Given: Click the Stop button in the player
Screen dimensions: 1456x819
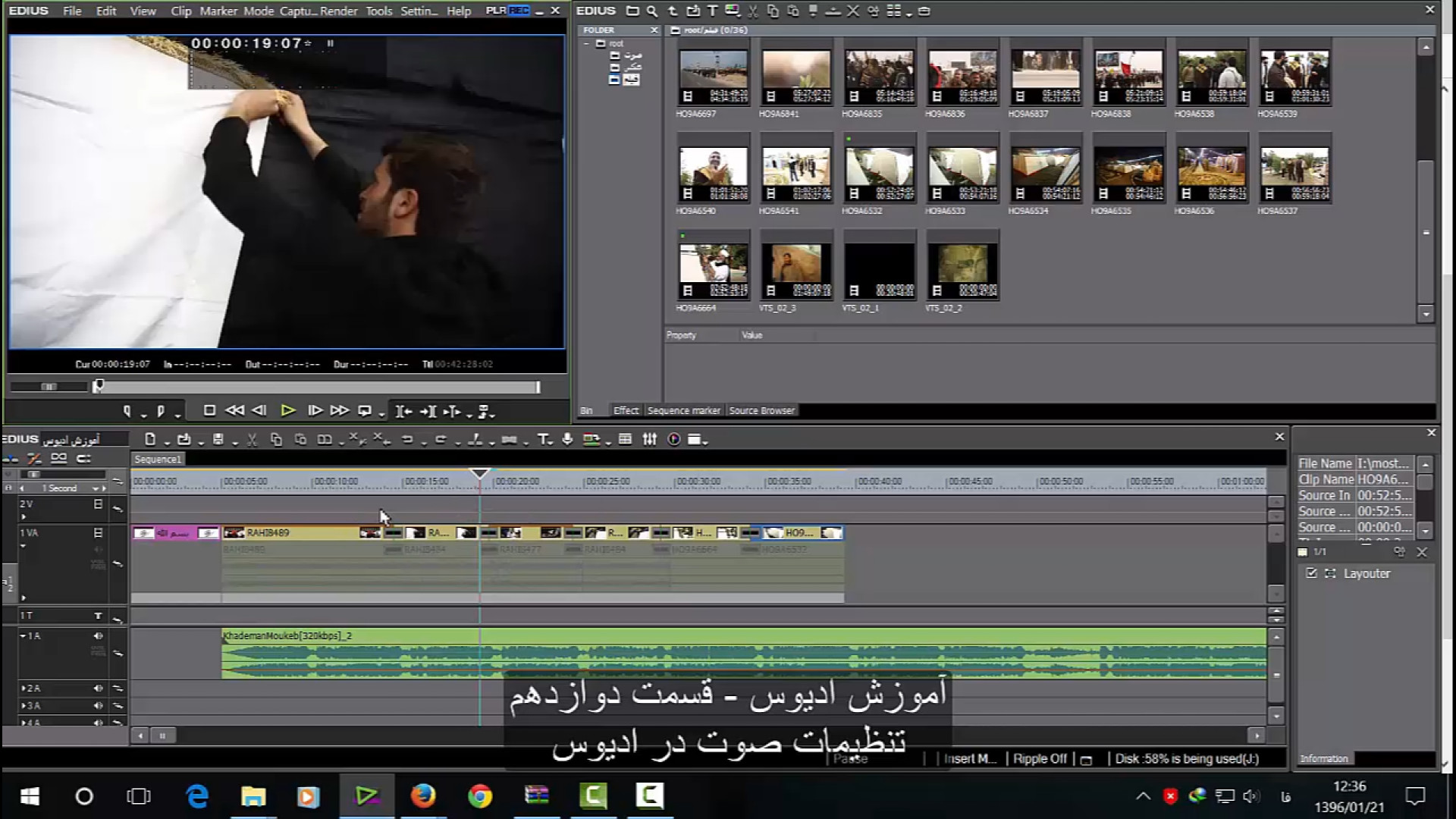Looking at the screenshot, I should pos(210,411).
